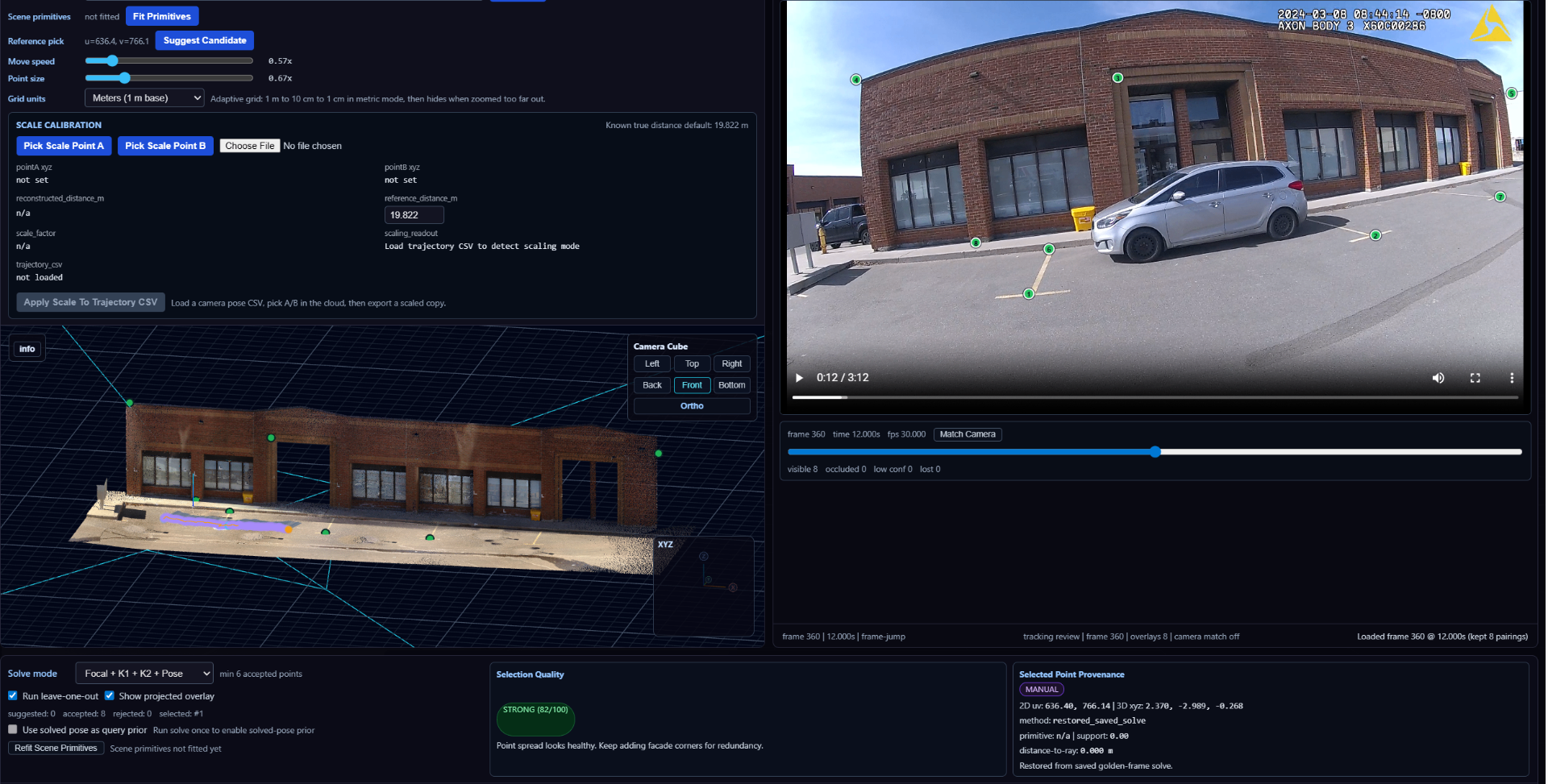Image resolution: width=1548 pixels, height=784 pixels.
Task: Enter fullscreen on the video player
Action: pos(1475,377)
